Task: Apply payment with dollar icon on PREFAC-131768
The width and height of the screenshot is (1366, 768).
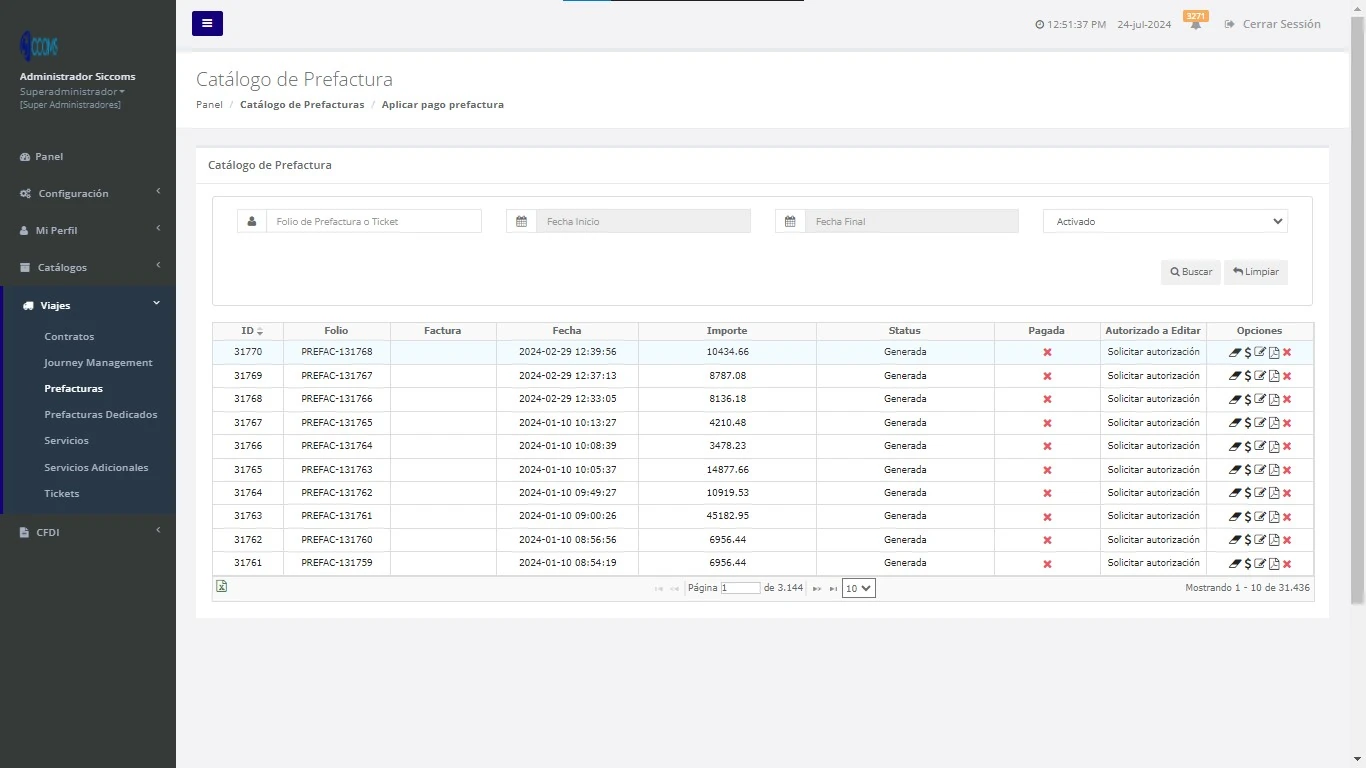Action: pos(1247,352)
